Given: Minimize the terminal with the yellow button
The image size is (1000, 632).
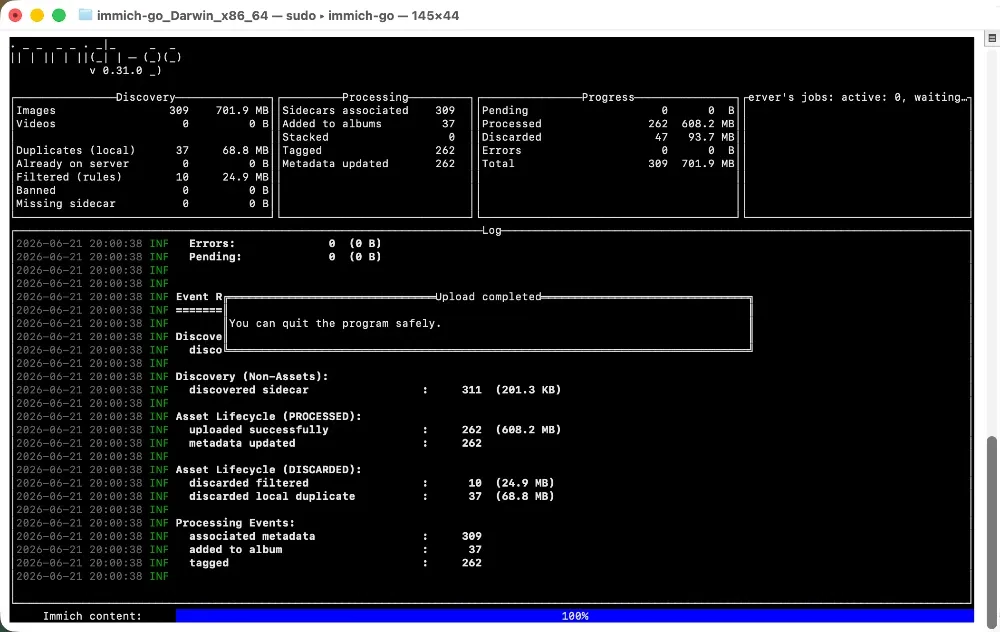Looking at the screenshot, I should point(37,15).
